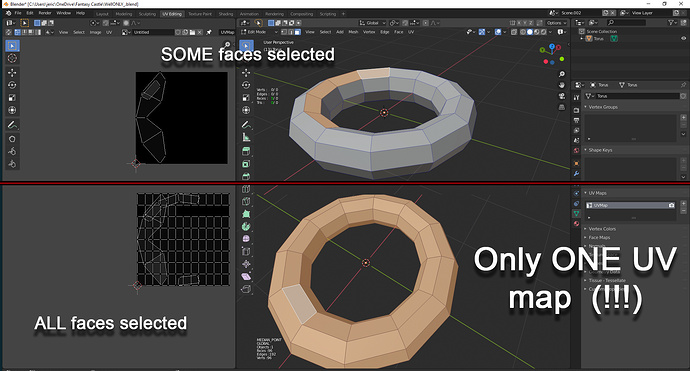Activate the Cursor tool in UV editor
The width and height of the screenshot is (690, 371).
pyautogui.click(x=12, y=58)
